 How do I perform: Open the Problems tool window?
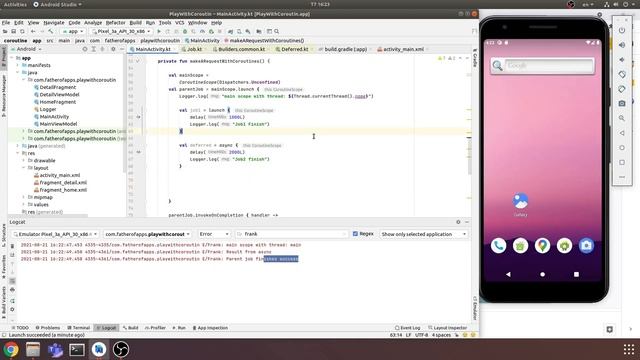[x=48, y=328]
